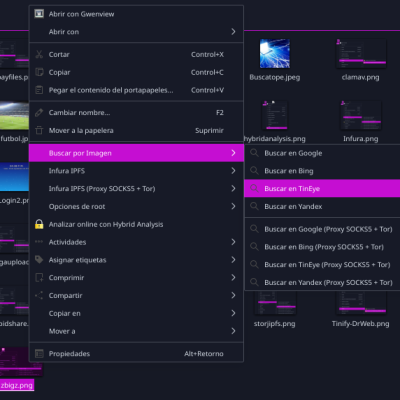The width and height of the screenshot is (400, 400).
Task: Expand the Comprimir submenu arrow
Action: (233, 278)
